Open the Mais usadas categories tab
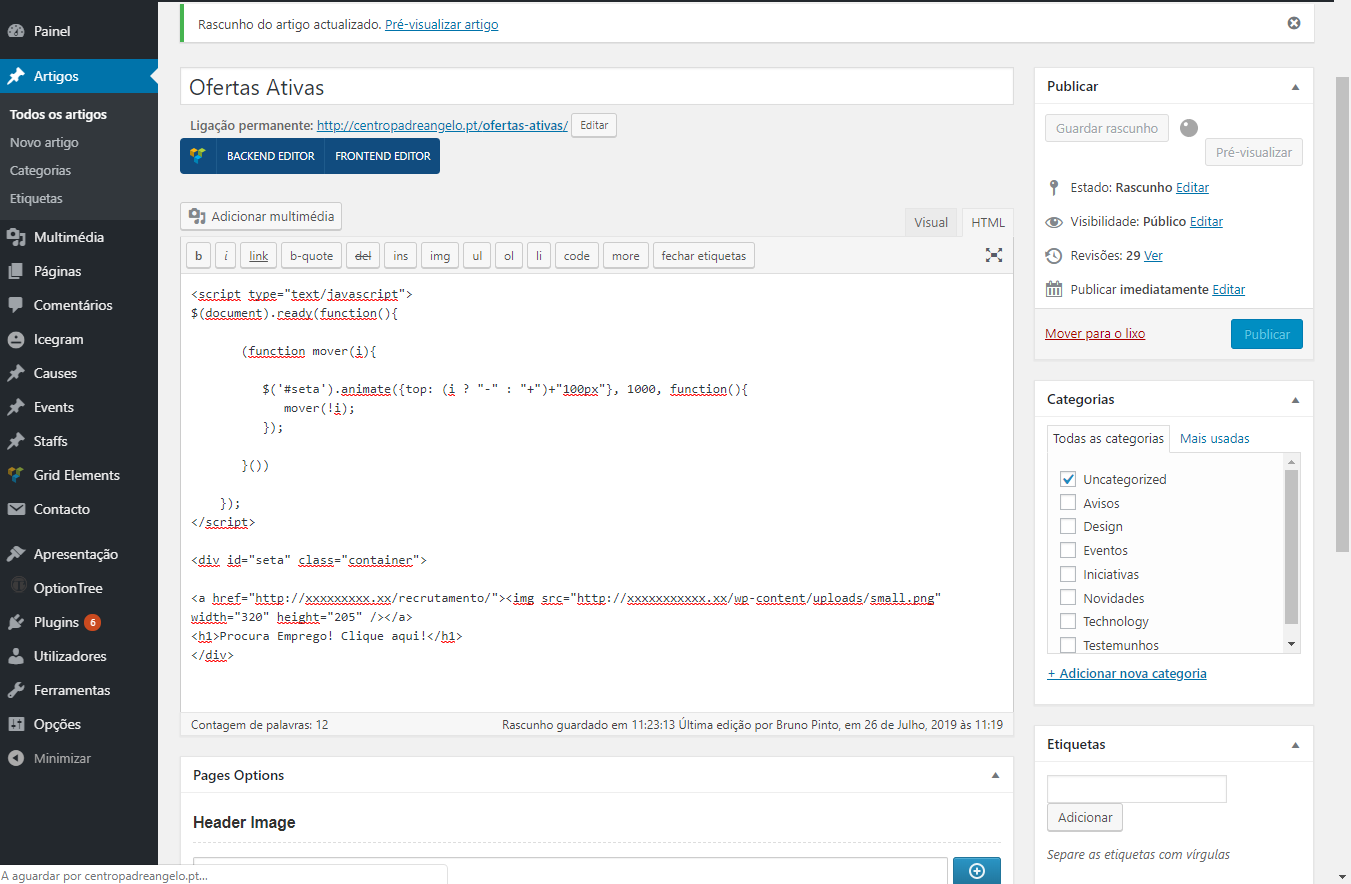 tap(1214, 438)
